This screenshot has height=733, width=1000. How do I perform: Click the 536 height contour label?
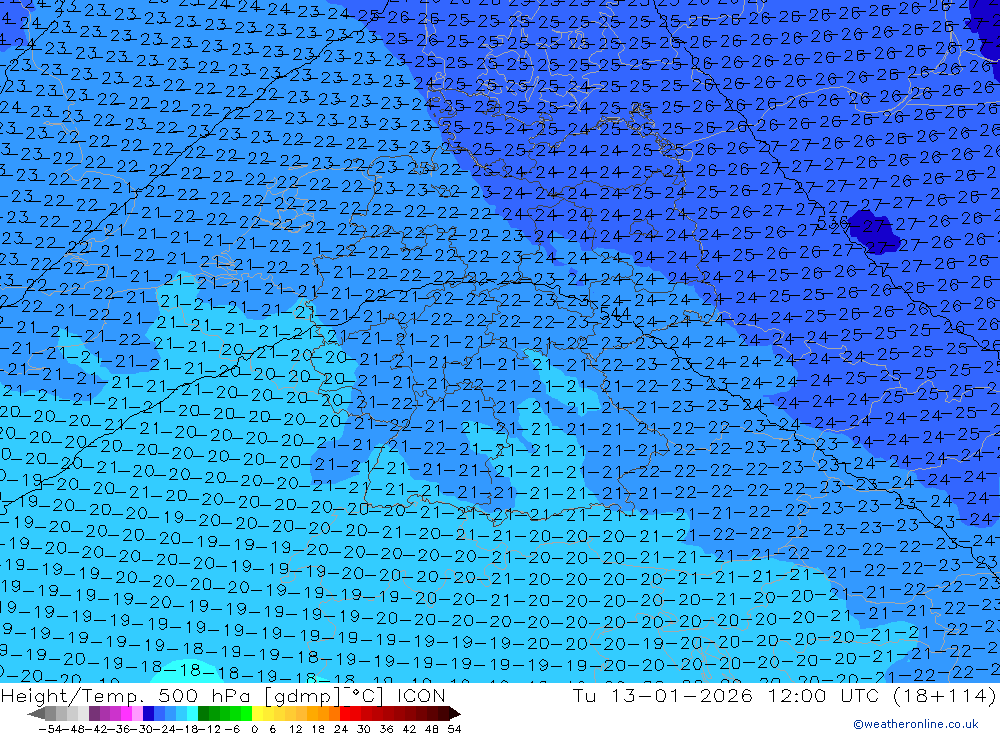coord(832,223)
